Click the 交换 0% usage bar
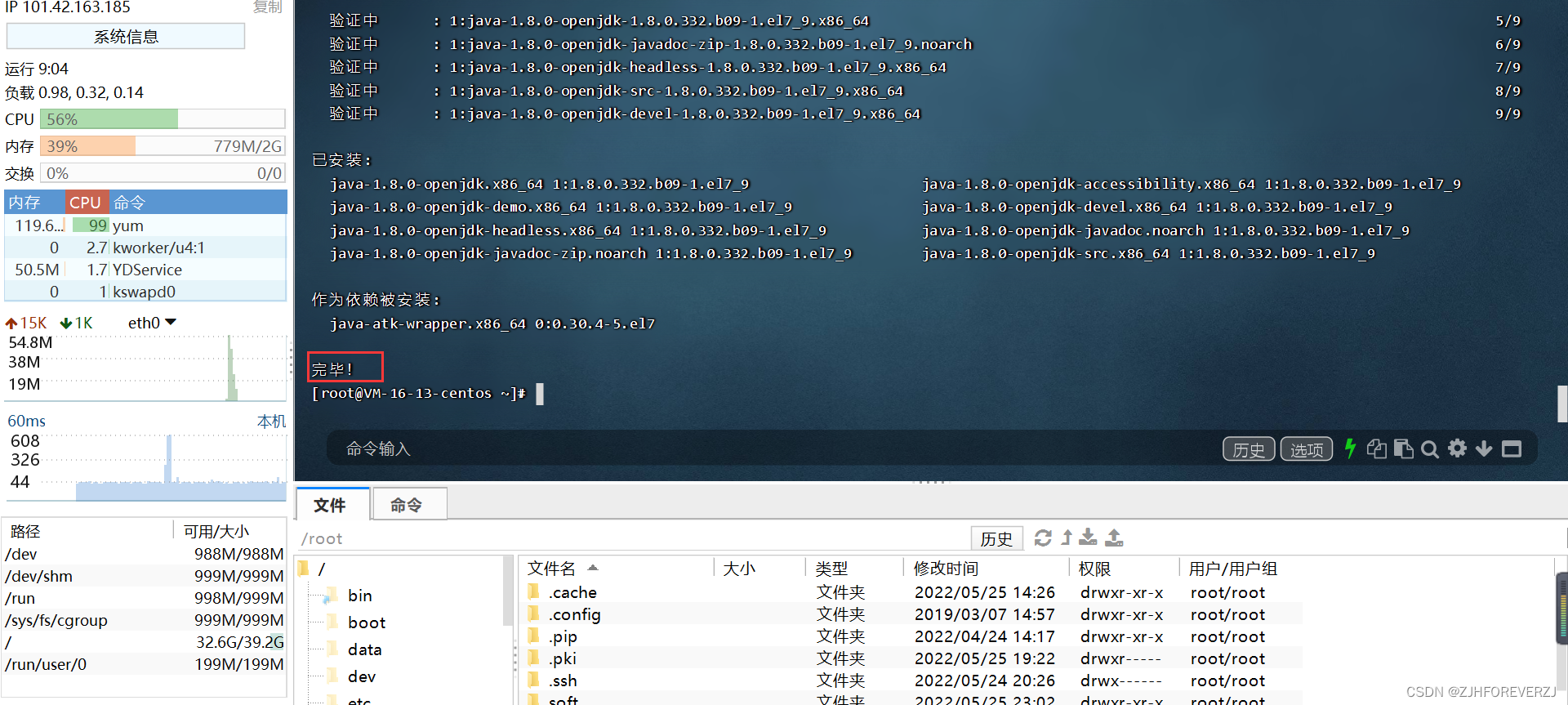Image resolution: width=1568 pixels, height=705 pixels. pos(163,173)
